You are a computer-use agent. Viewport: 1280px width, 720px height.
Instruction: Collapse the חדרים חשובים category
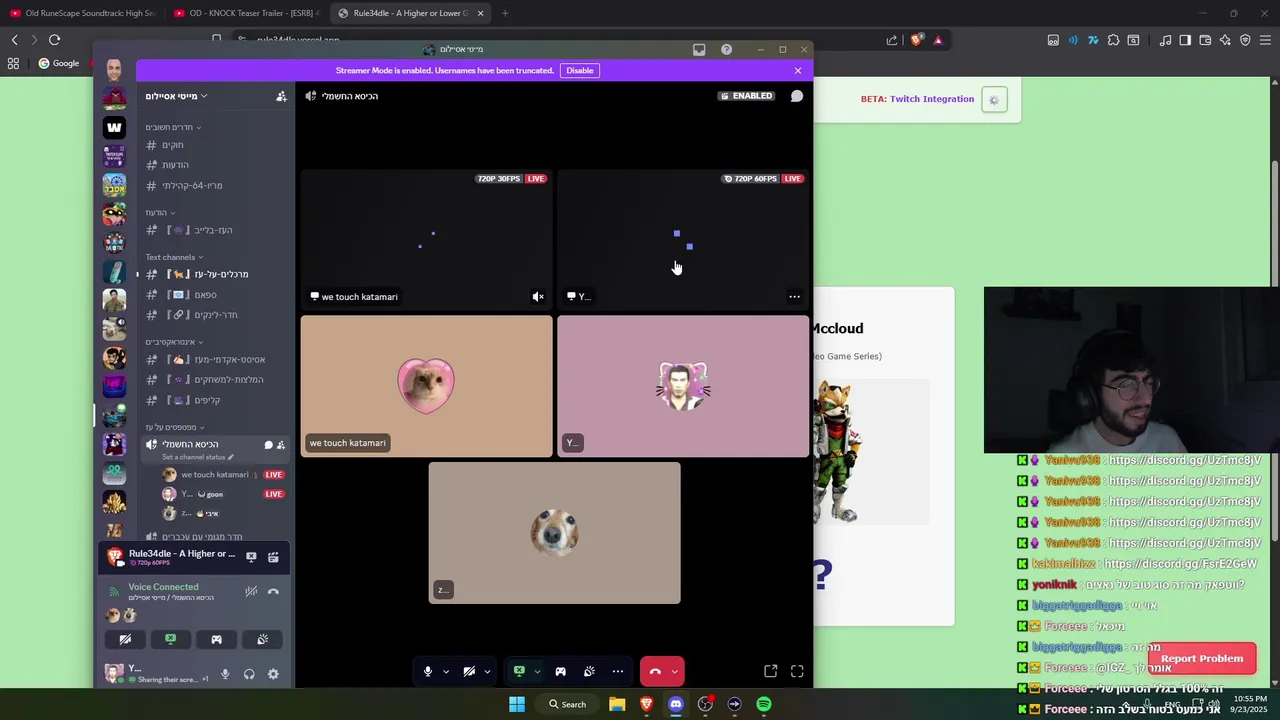(173, 127)
